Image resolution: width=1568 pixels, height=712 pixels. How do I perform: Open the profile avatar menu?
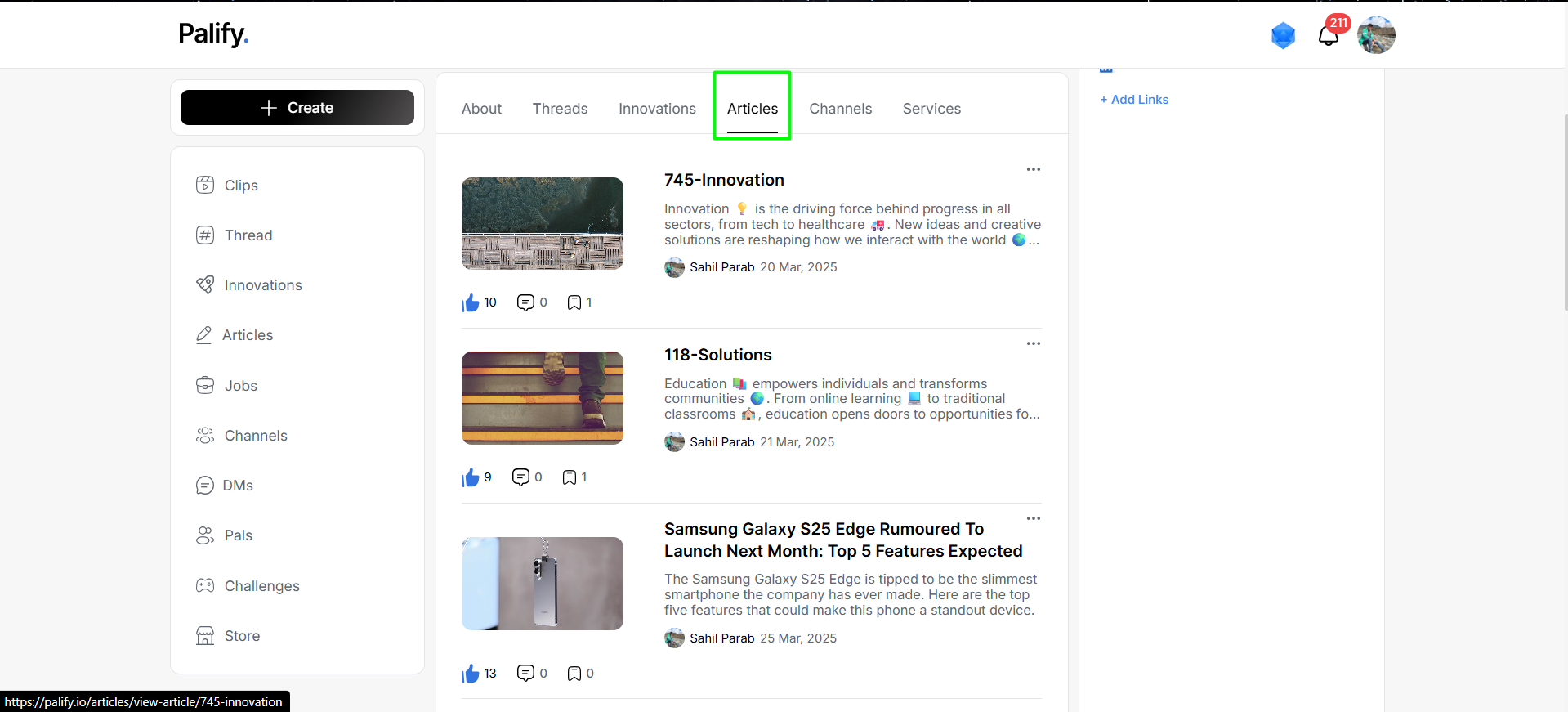point(1376,35)
